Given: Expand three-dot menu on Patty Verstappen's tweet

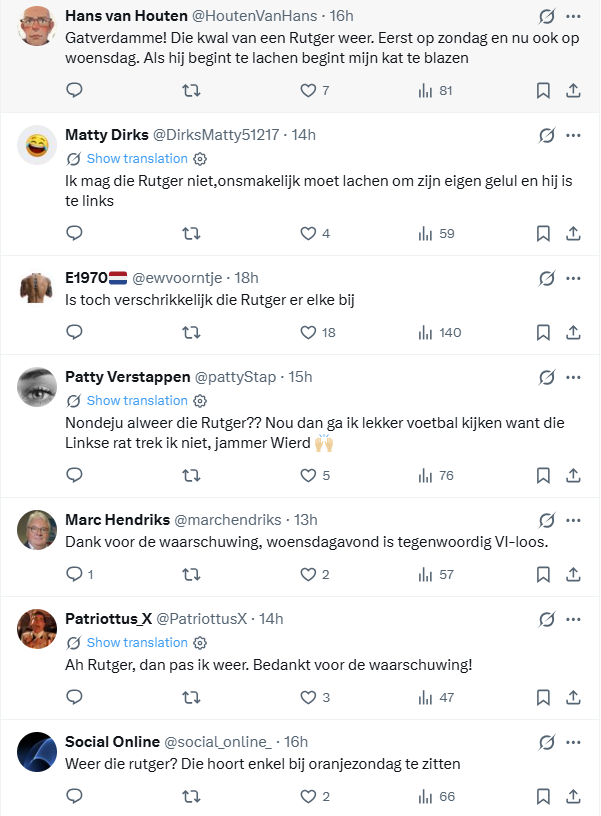Looking at the screenshot, I should [x=573, y=377].
